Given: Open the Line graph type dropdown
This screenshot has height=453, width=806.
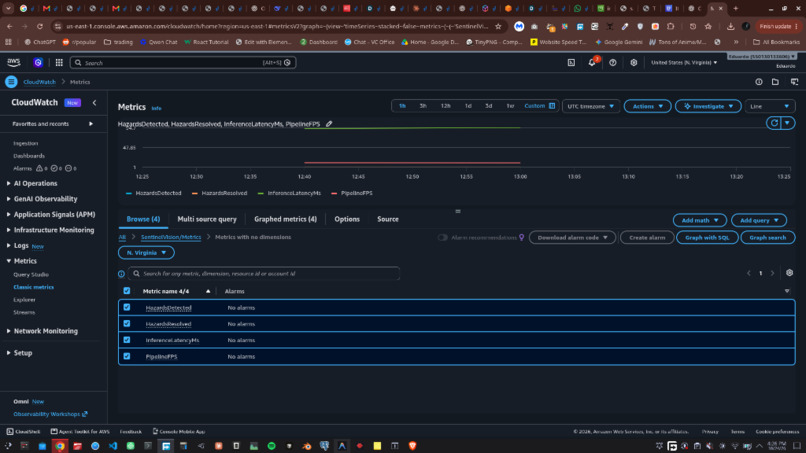Looking at the screenshot, I should 770,106.
